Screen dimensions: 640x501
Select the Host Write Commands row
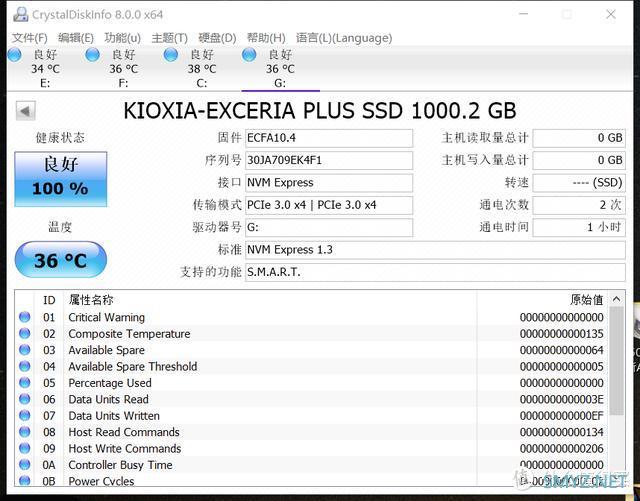312,448
